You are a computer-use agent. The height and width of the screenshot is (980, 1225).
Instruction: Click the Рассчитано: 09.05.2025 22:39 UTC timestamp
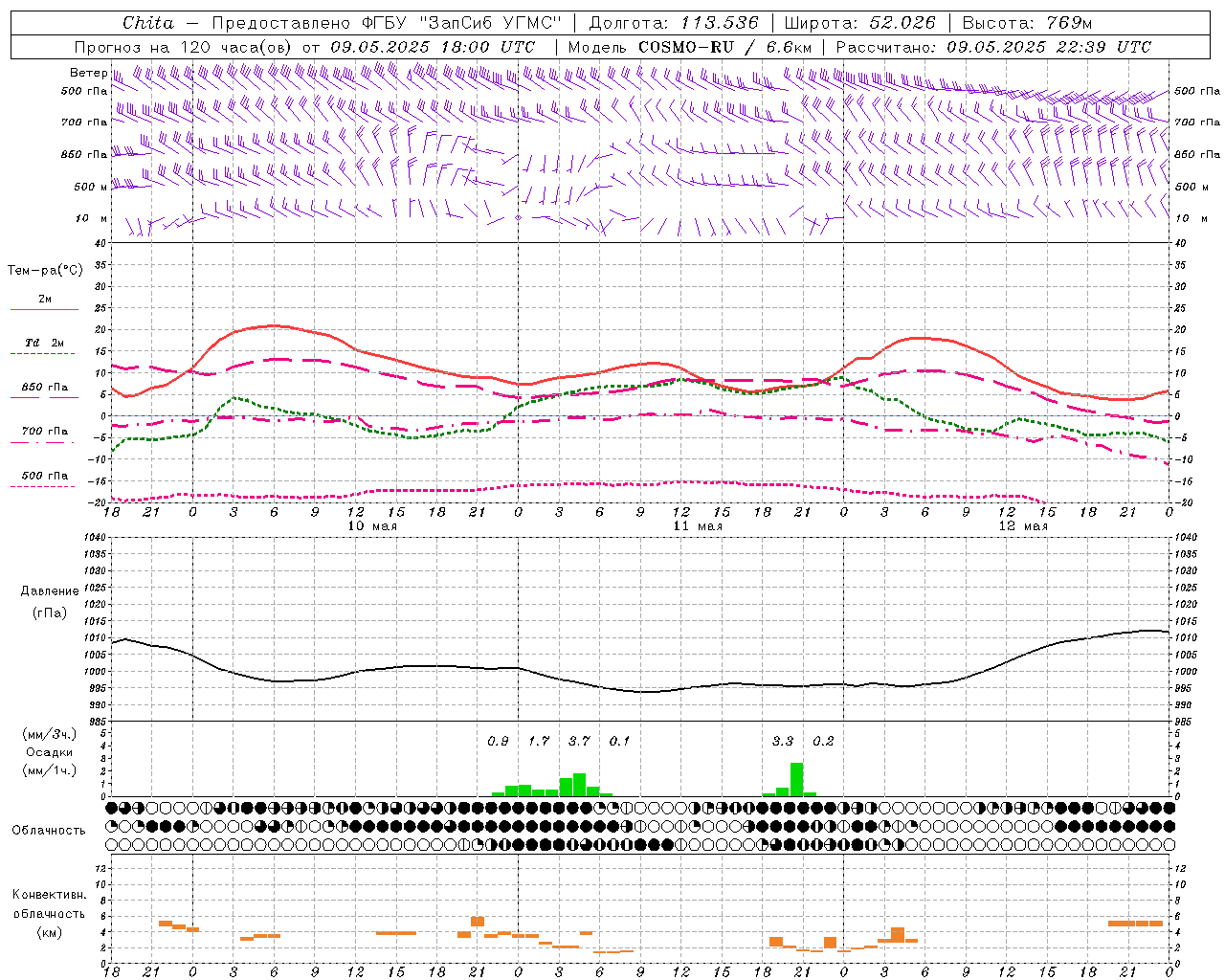coord(993,47)
